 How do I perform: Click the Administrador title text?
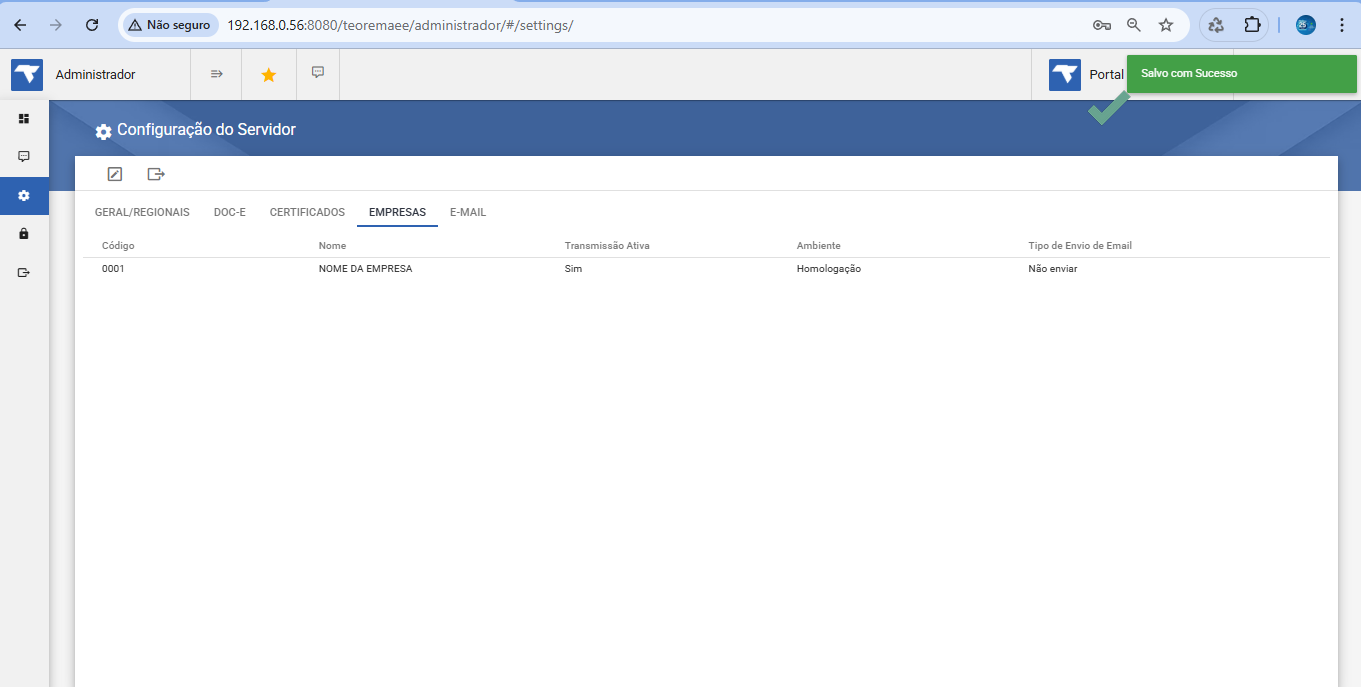click(x=95, y=74)
